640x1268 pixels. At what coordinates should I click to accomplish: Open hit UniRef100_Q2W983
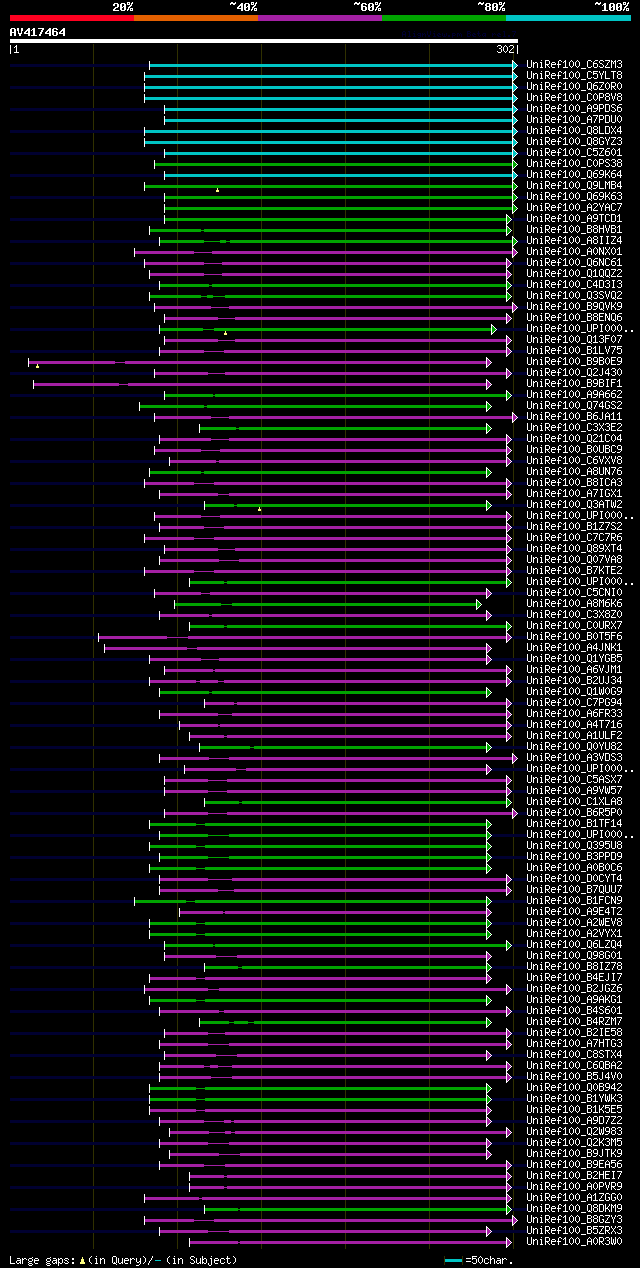[574, 1131]
